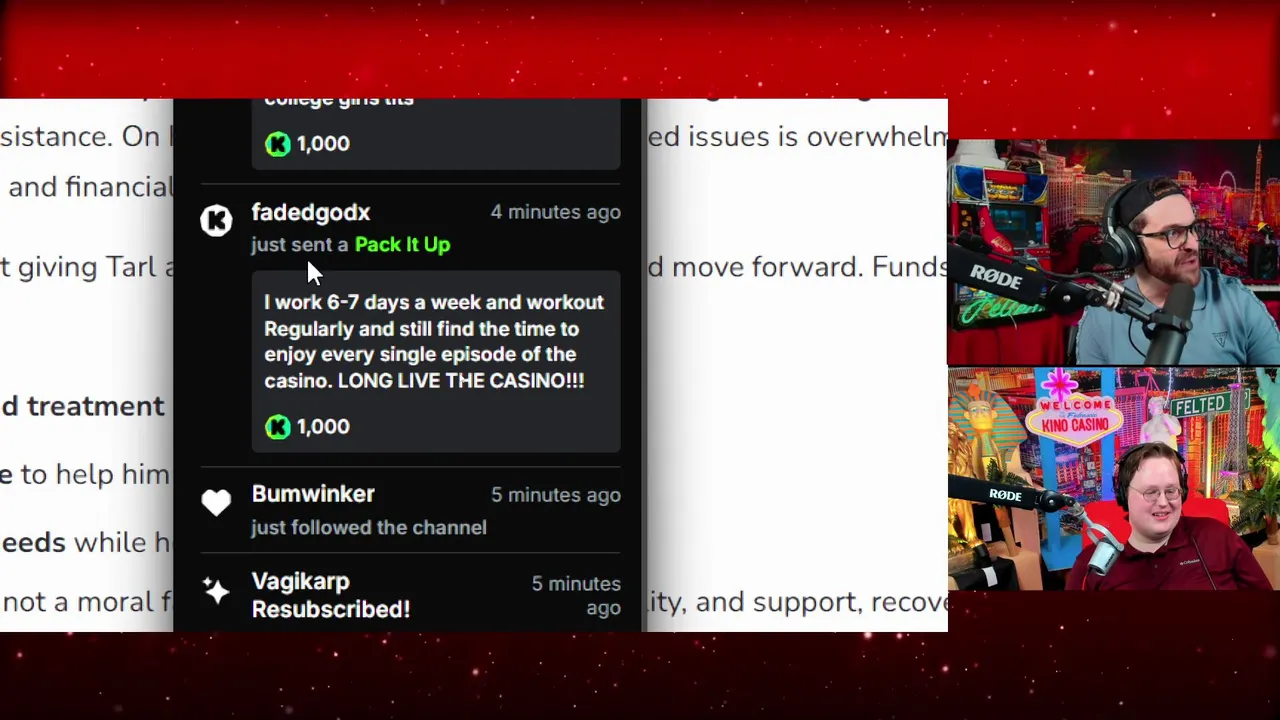Screen dimensions: 1280x720
Task: Click the 'Resubscribed!' text
Action: (331, 608)
